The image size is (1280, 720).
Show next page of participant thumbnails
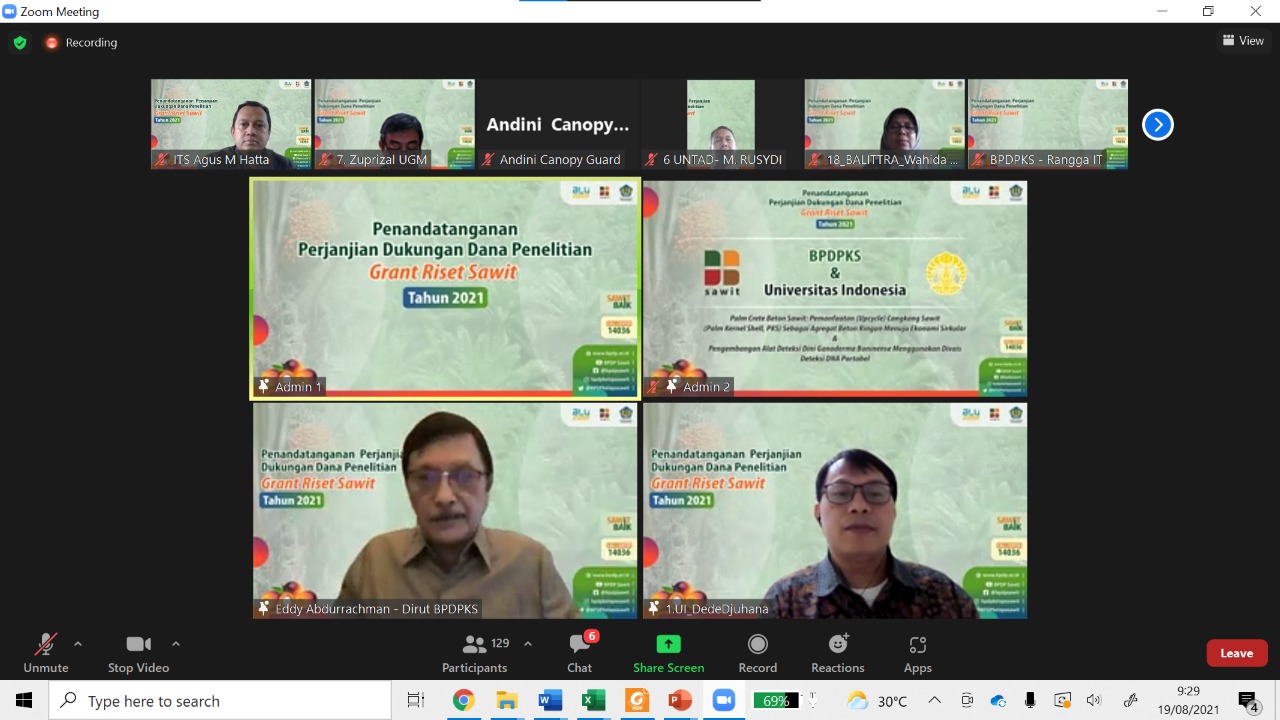[x=1157, y=125]
